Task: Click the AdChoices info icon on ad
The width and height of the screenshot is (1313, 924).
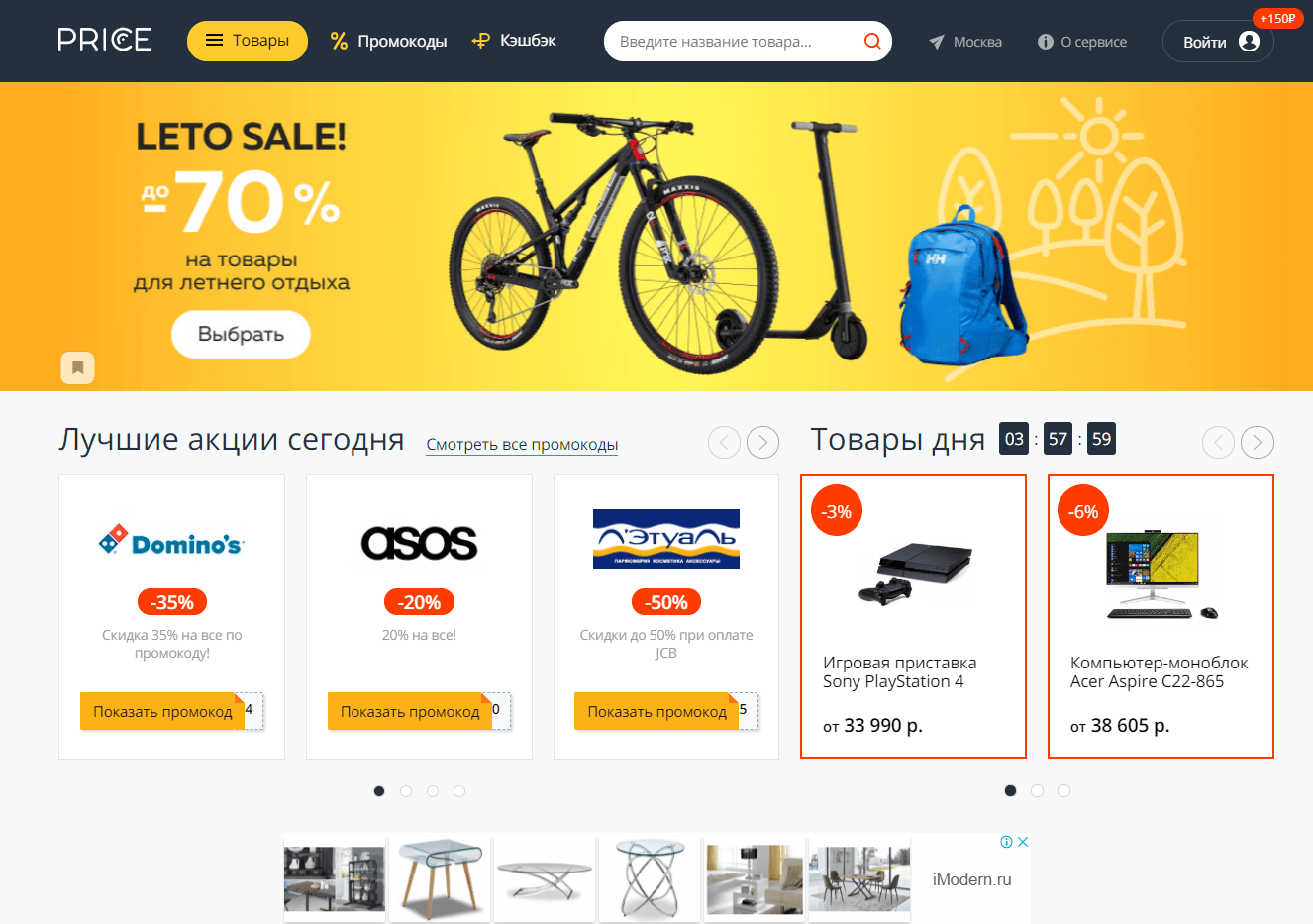Action: click(1006, 842)
